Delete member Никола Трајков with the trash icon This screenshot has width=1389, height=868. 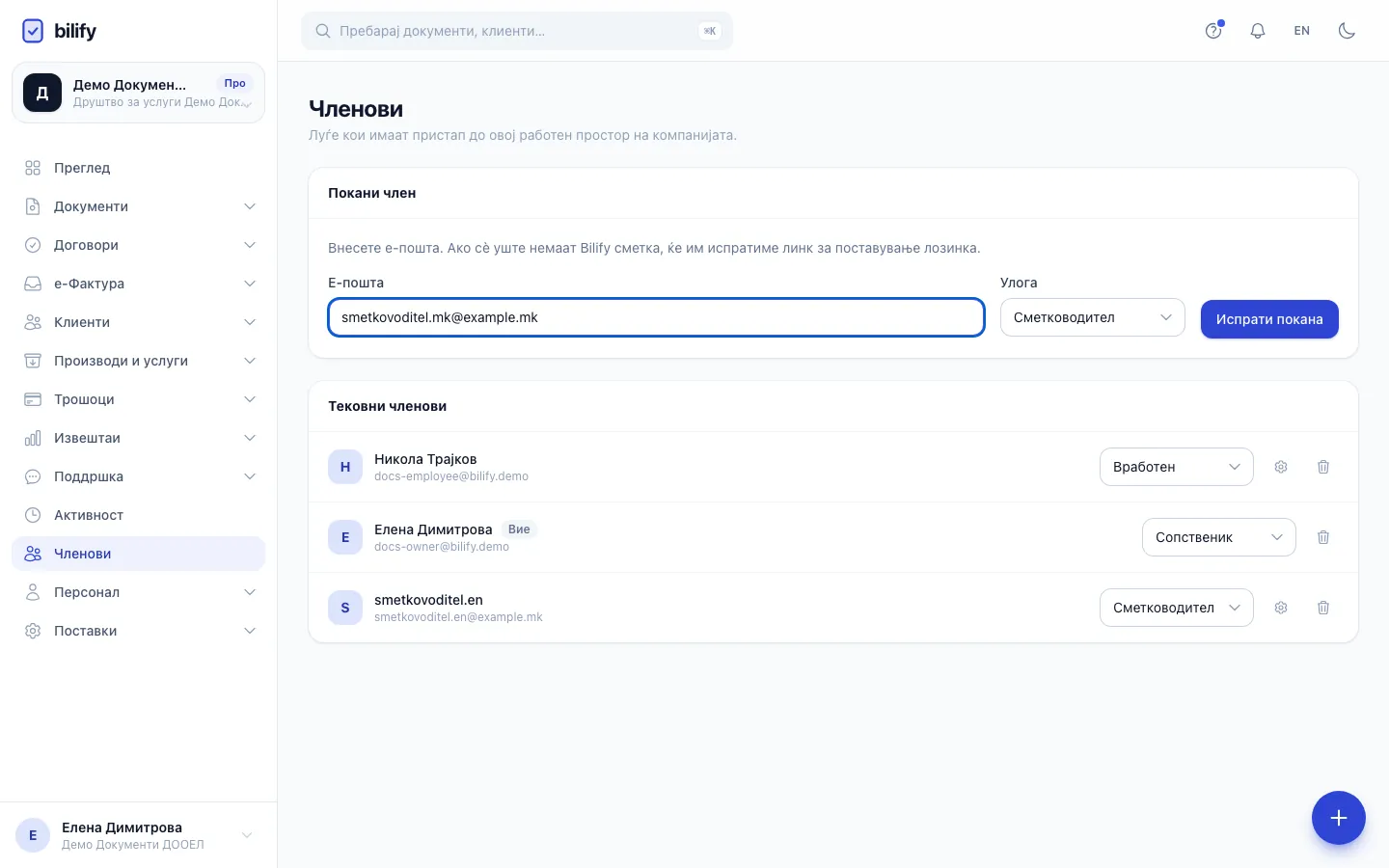[1323, 467]
